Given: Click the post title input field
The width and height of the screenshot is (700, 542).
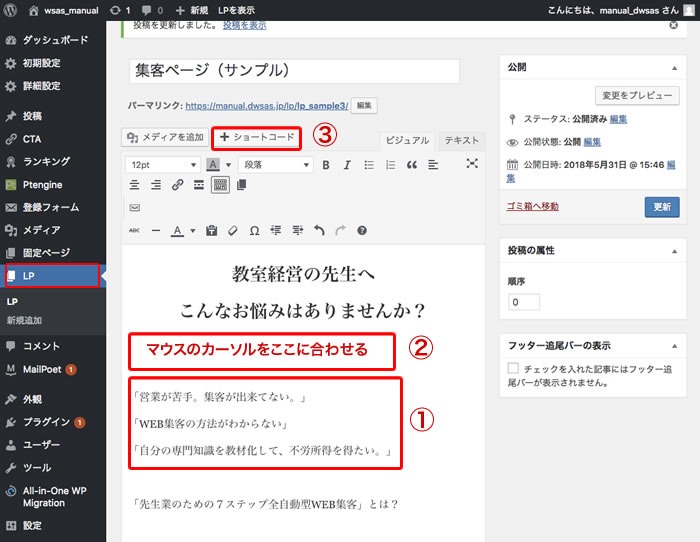Looking at the screenshot, I should (x=294, y=72).
